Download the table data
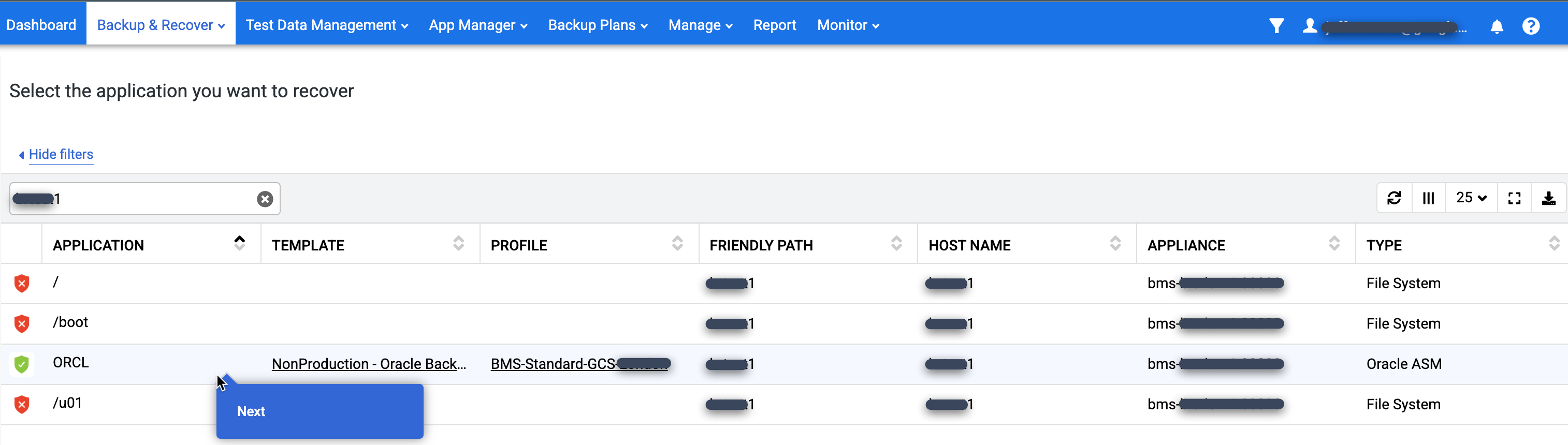1568x445 pixels. pyautogui.click(x=1548, y=198)
